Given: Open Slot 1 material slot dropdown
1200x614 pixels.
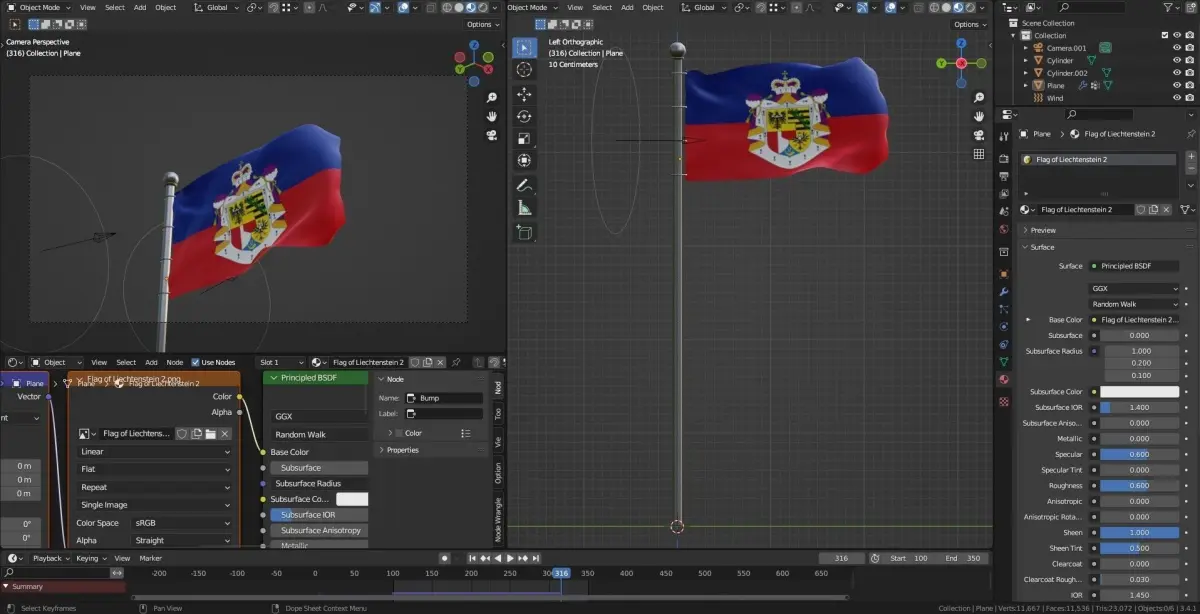Looking at the screenshot, I should [280, 362].
